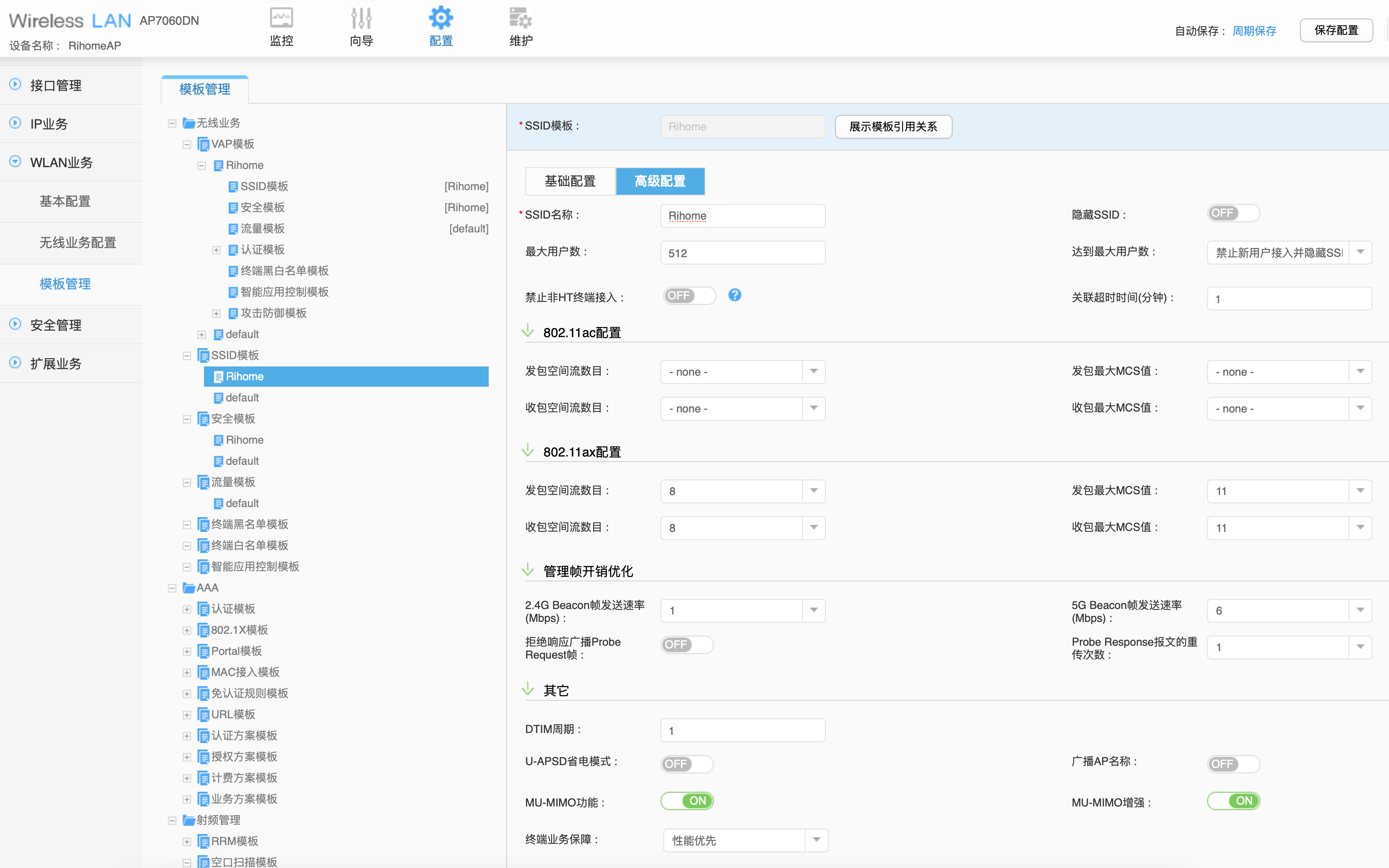1389x868 pixels.
Task: Click the URL模板 document icon
Action: tap(203, 714)
